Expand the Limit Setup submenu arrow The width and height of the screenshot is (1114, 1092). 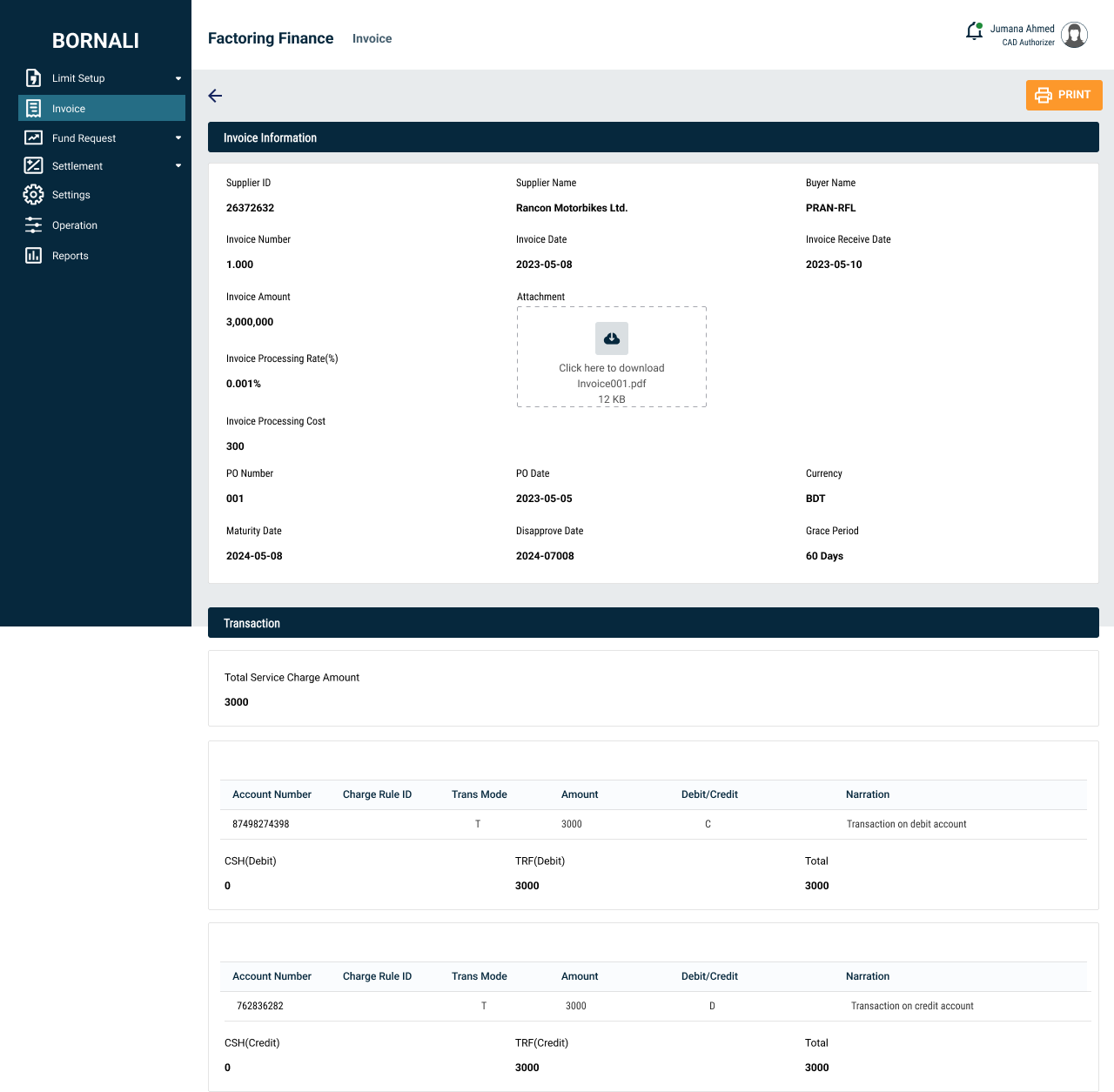pos(178,78)
